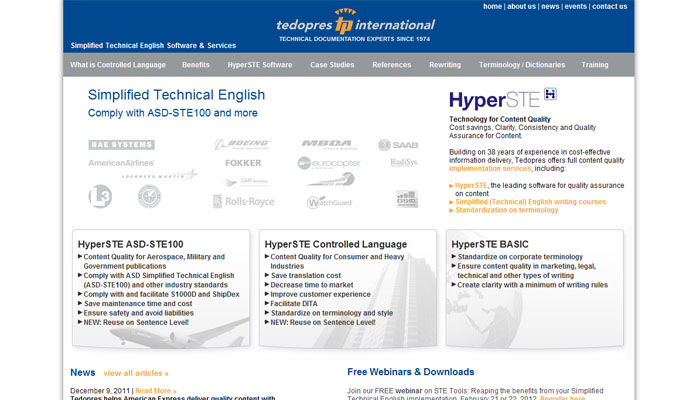The height and width of the screenshot is (400, 700).
Task: Click the HyperSTE BASIC card heading
Action: [x=490, y=244]
